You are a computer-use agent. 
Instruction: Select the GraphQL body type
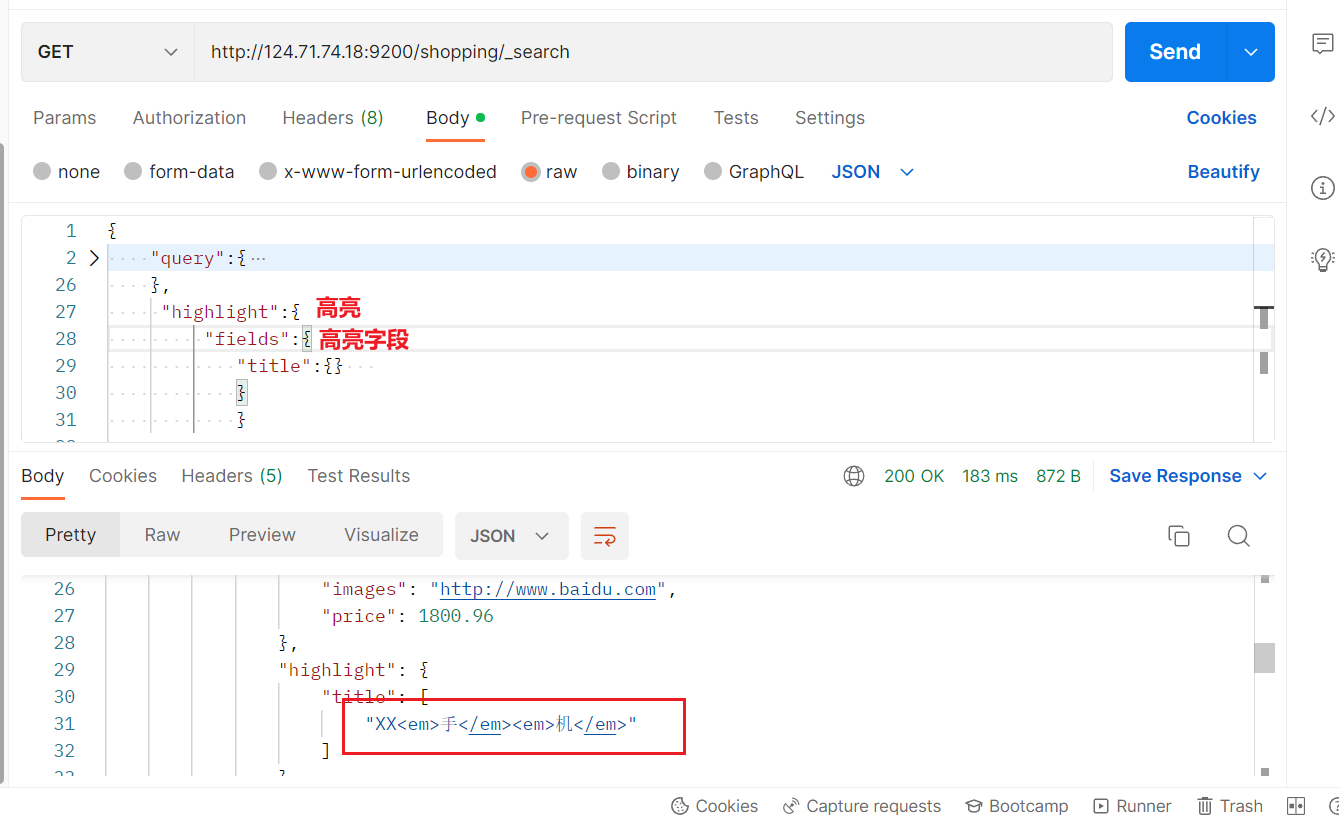[x=754, y=171]
